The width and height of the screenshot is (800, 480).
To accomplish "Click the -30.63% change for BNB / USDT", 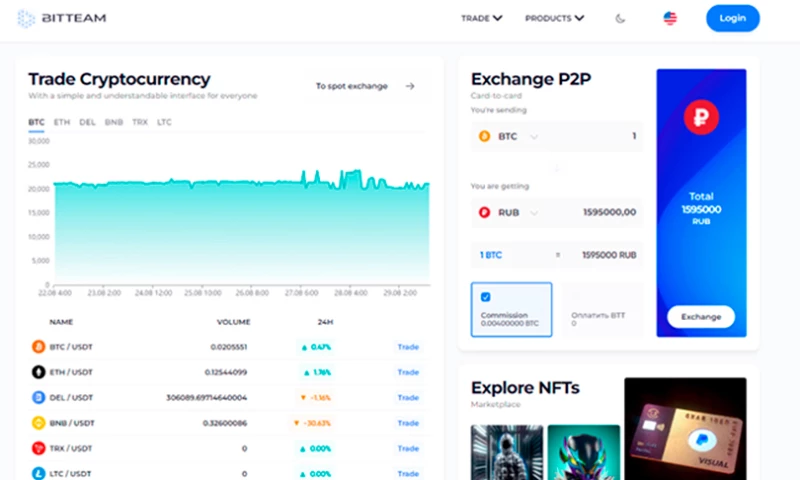I will (313, 423).
